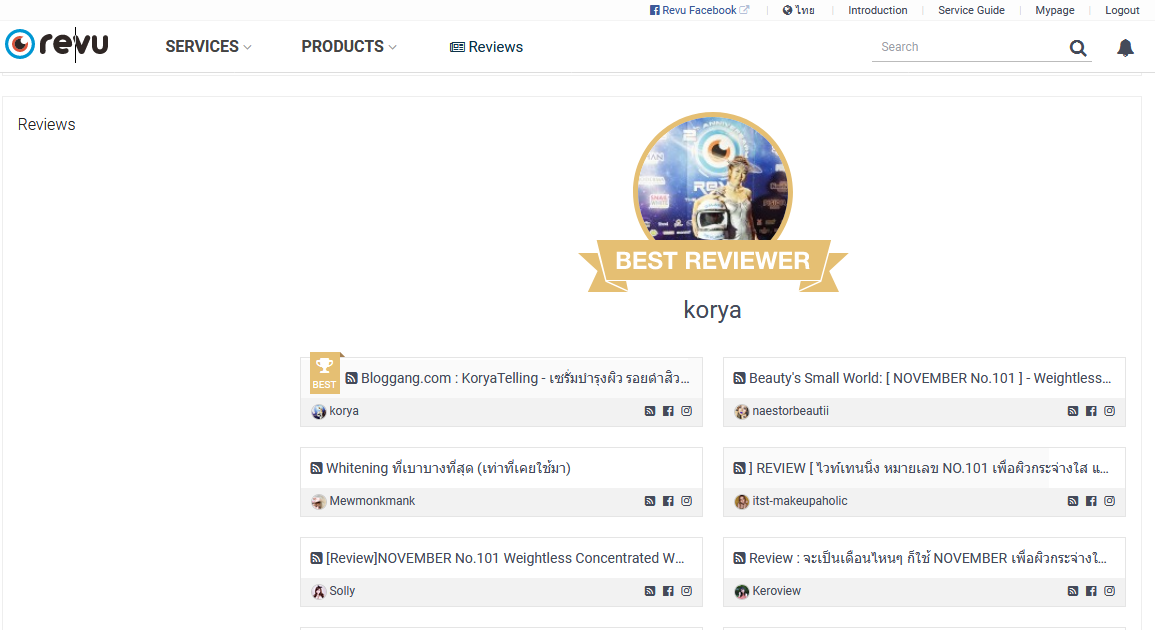1155x630 pixels.
Task: Click the BEST trophy badge on korya's review
Action: click(325, 373)
